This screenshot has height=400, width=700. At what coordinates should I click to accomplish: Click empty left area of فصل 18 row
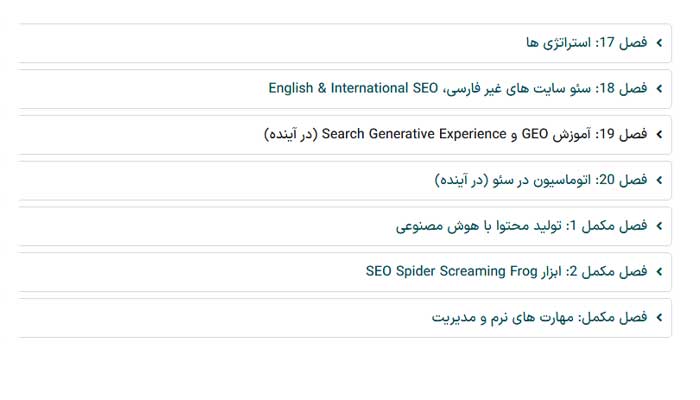click(130, 89)
